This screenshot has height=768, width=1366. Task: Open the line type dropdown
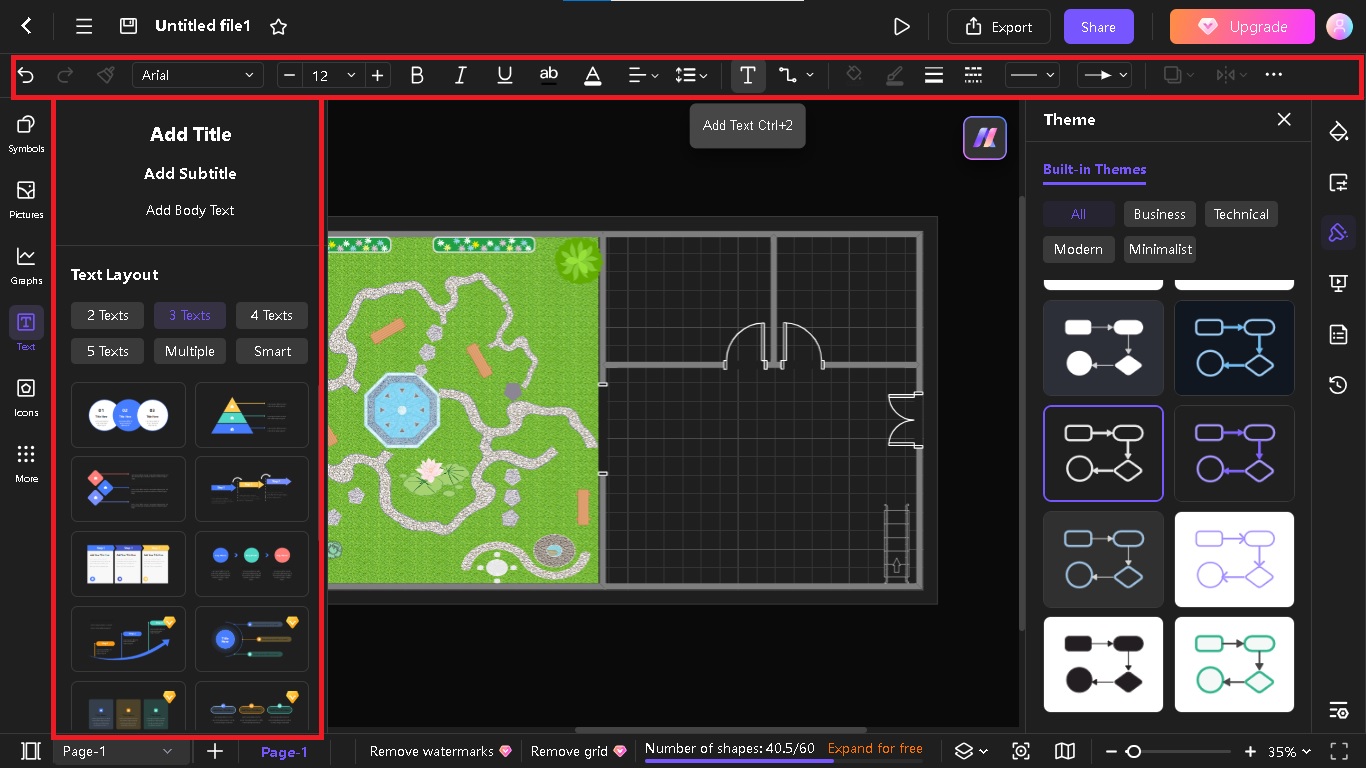[x=1032, y=75]
